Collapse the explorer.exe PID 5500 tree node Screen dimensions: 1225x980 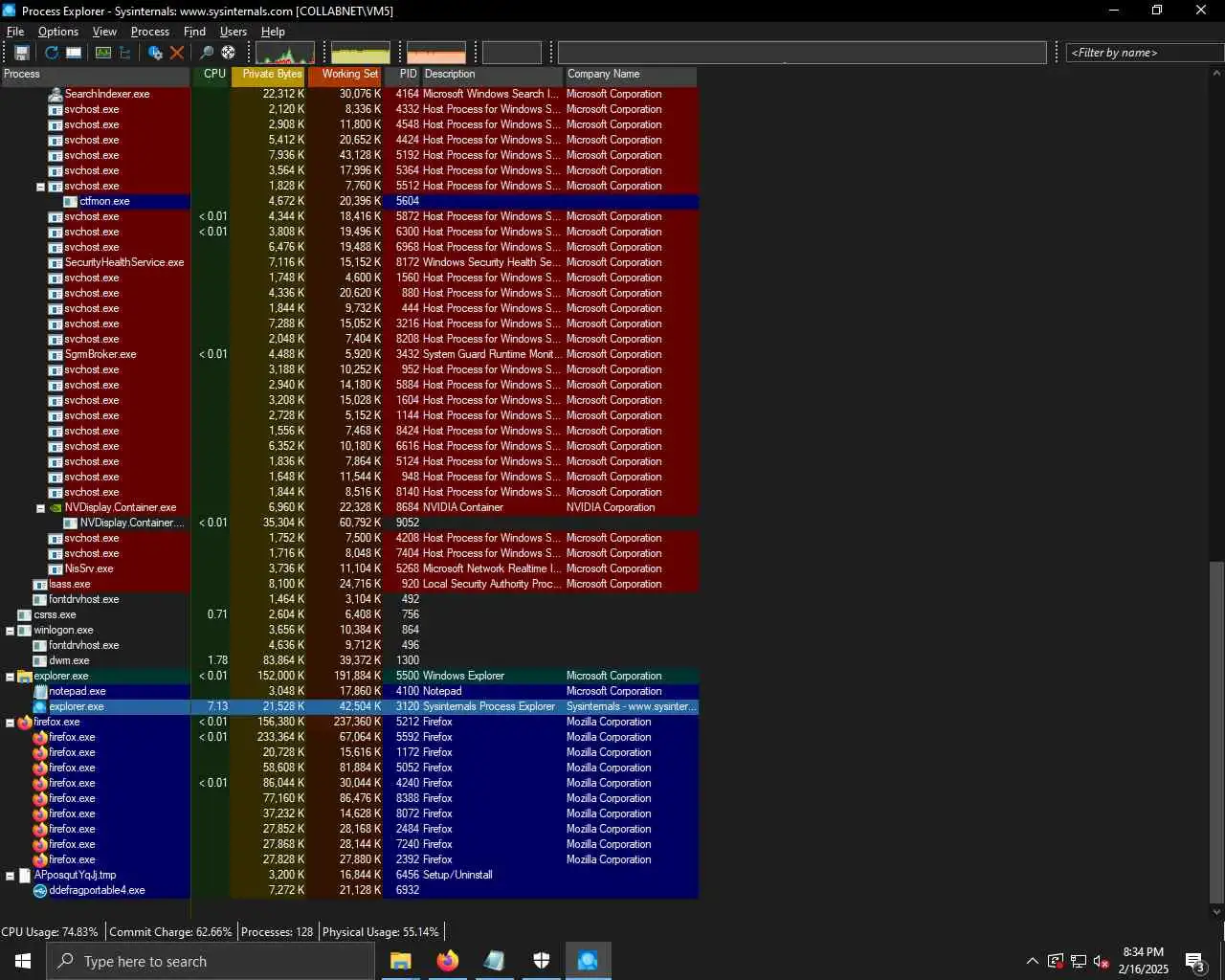(x=10, y=677)
